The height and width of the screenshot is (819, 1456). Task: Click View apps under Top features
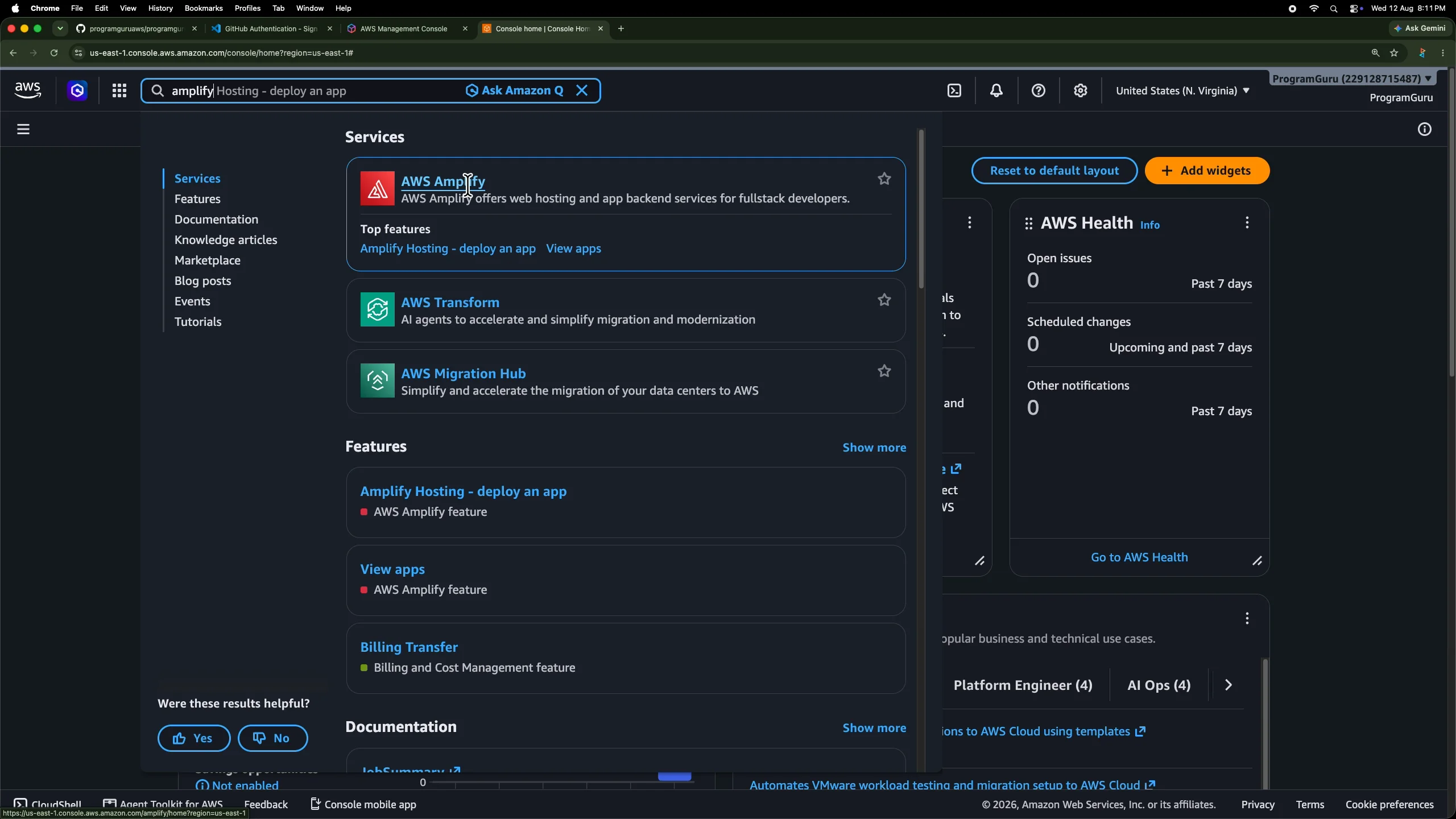tap(573, 249)
